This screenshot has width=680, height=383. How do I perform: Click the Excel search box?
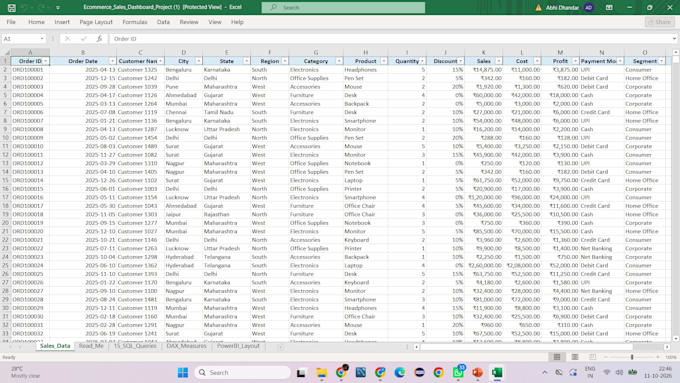click(x=343, y=7)
